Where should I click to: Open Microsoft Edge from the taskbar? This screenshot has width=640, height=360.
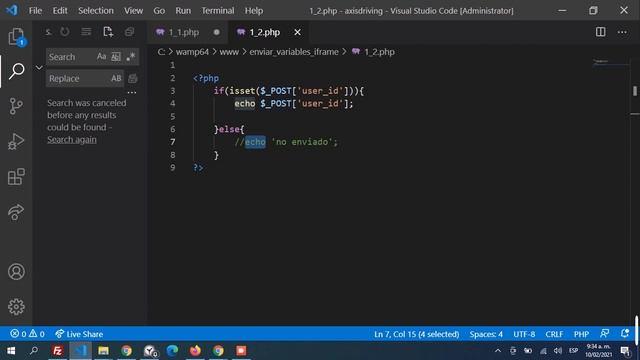coord(172,351)
